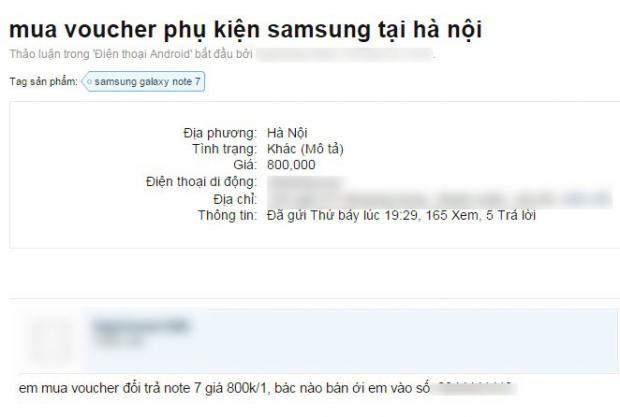Open the blurred thread starter's profile link
Screen dimensions: 620x417
point(344,54)
